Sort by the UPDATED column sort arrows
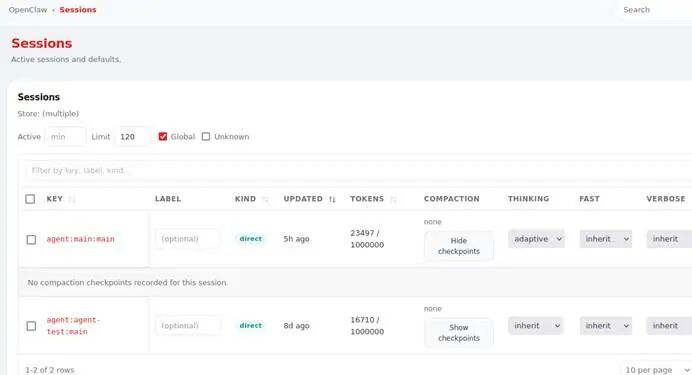Viewport: 692px width, 375px height. point(332,199)
